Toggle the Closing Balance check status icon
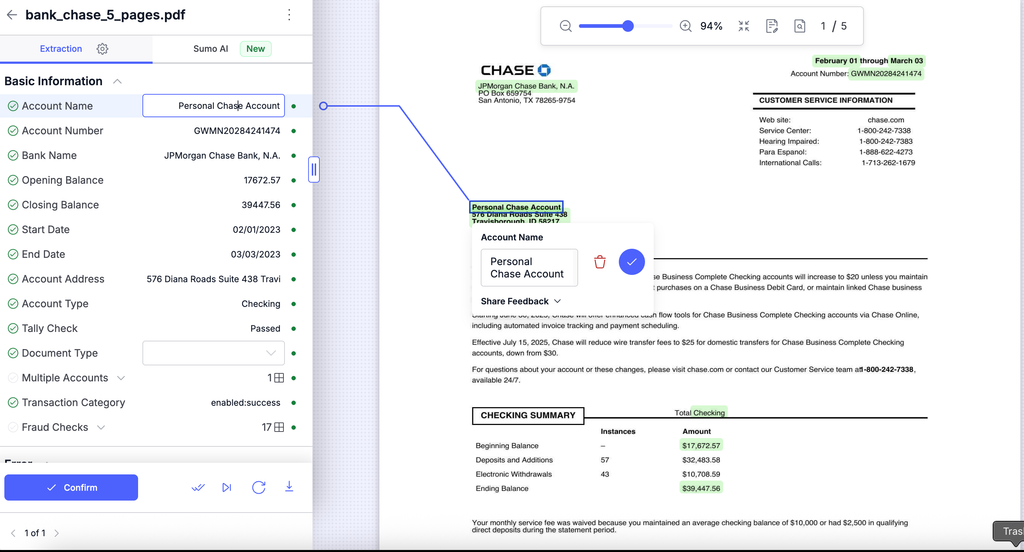 click(12, 204)
